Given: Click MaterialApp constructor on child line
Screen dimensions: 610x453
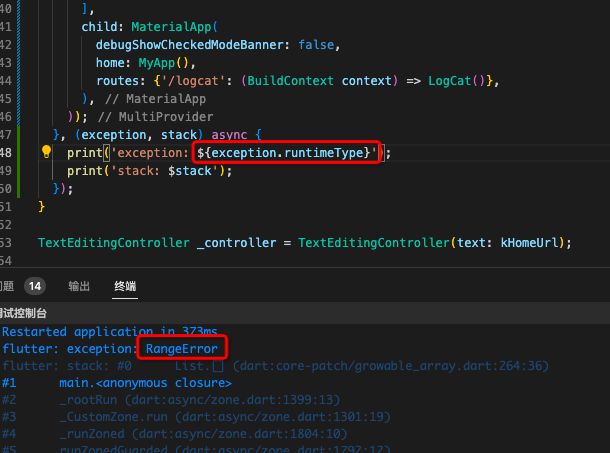Looking at the screenshot, I should 171,27.
